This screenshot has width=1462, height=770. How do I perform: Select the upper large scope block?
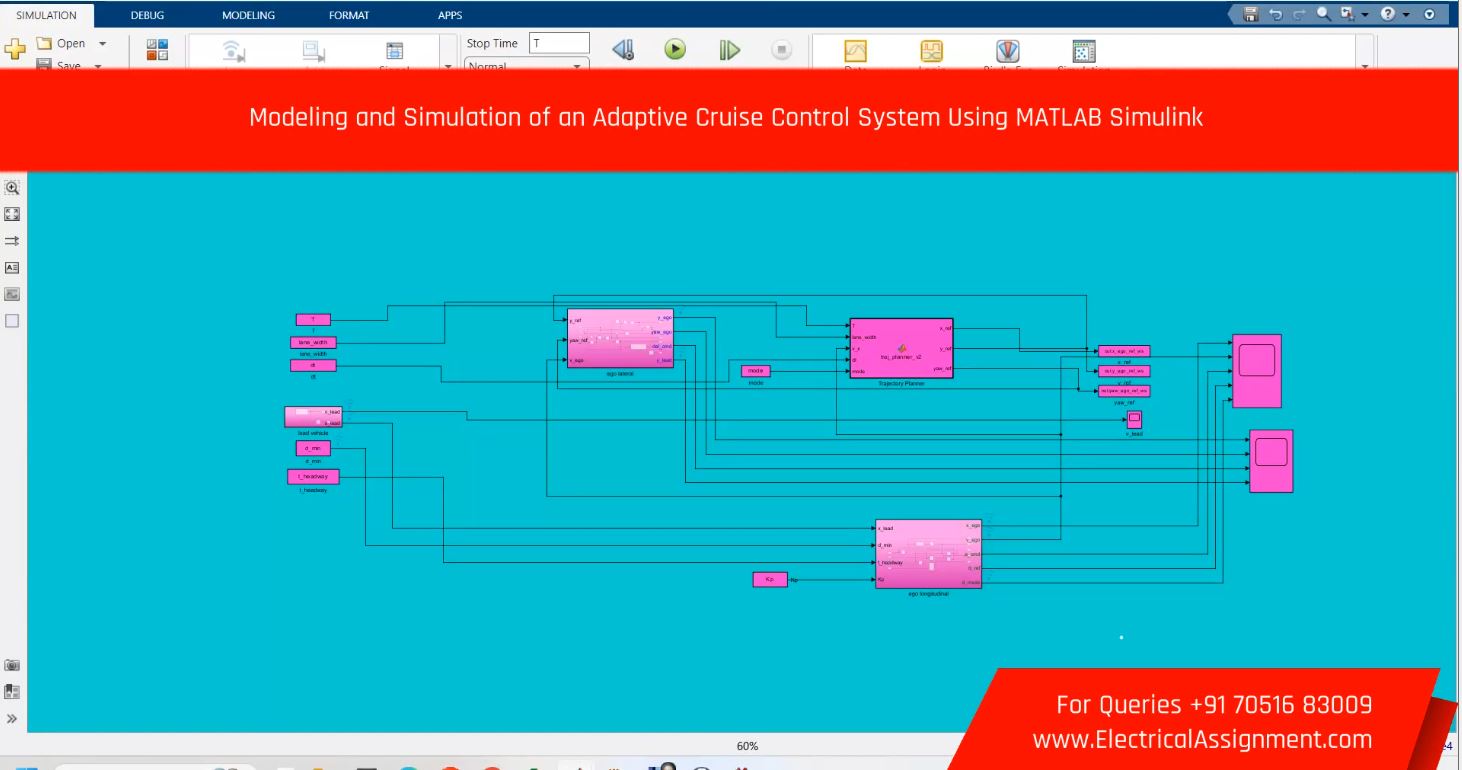point(1257,371)
